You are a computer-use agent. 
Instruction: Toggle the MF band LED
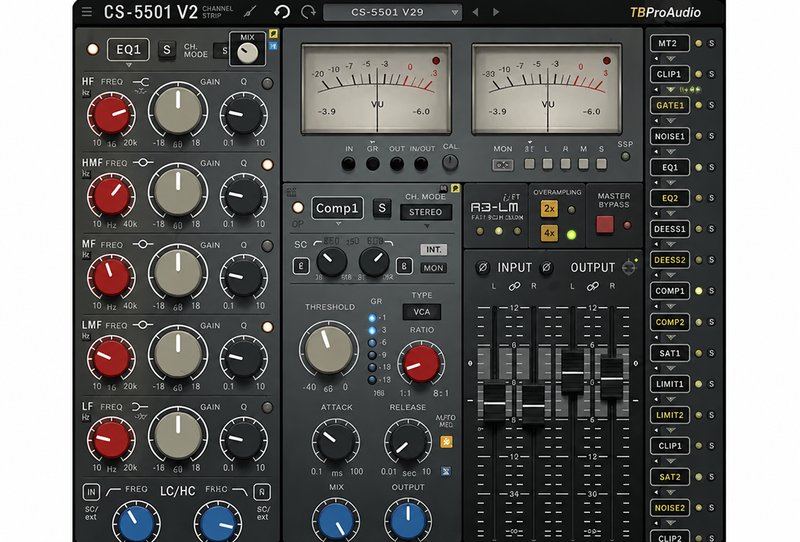[267, 245]
